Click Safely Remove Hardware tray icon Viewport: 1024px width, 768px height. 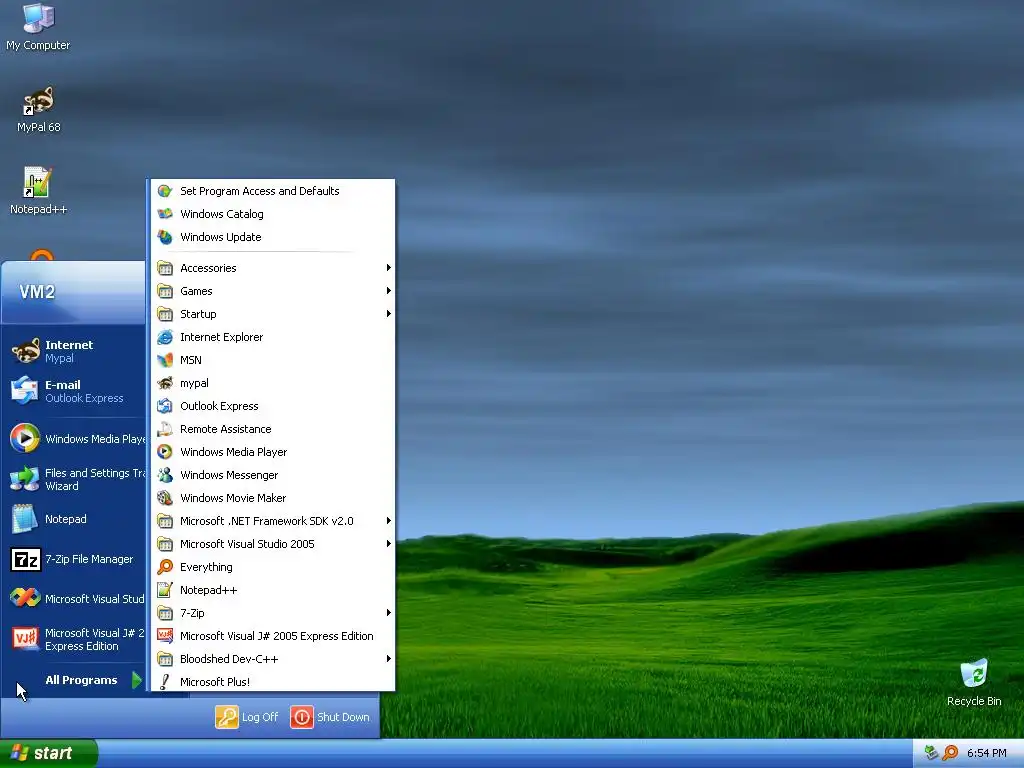931,753
